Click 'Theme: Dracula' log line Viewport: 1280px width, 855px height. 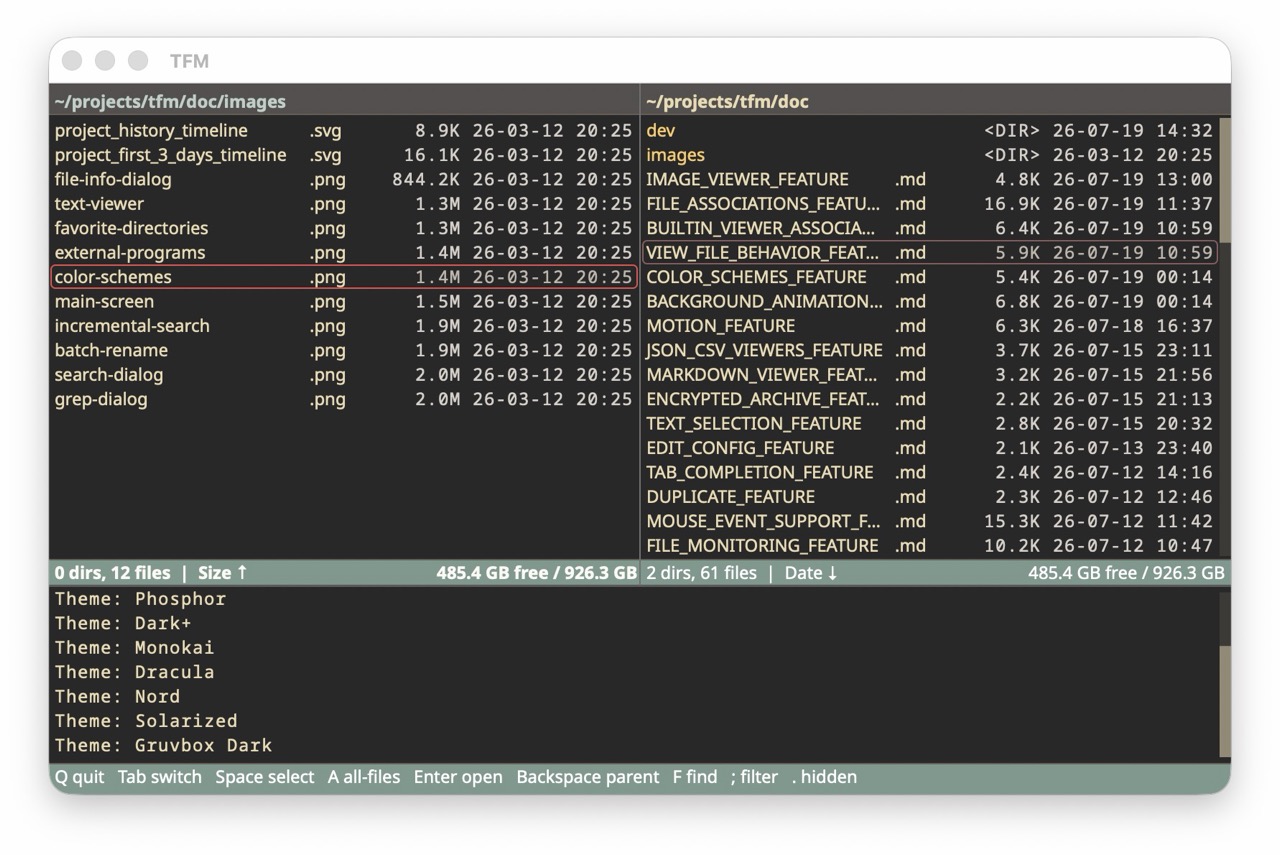pos(134,672)
